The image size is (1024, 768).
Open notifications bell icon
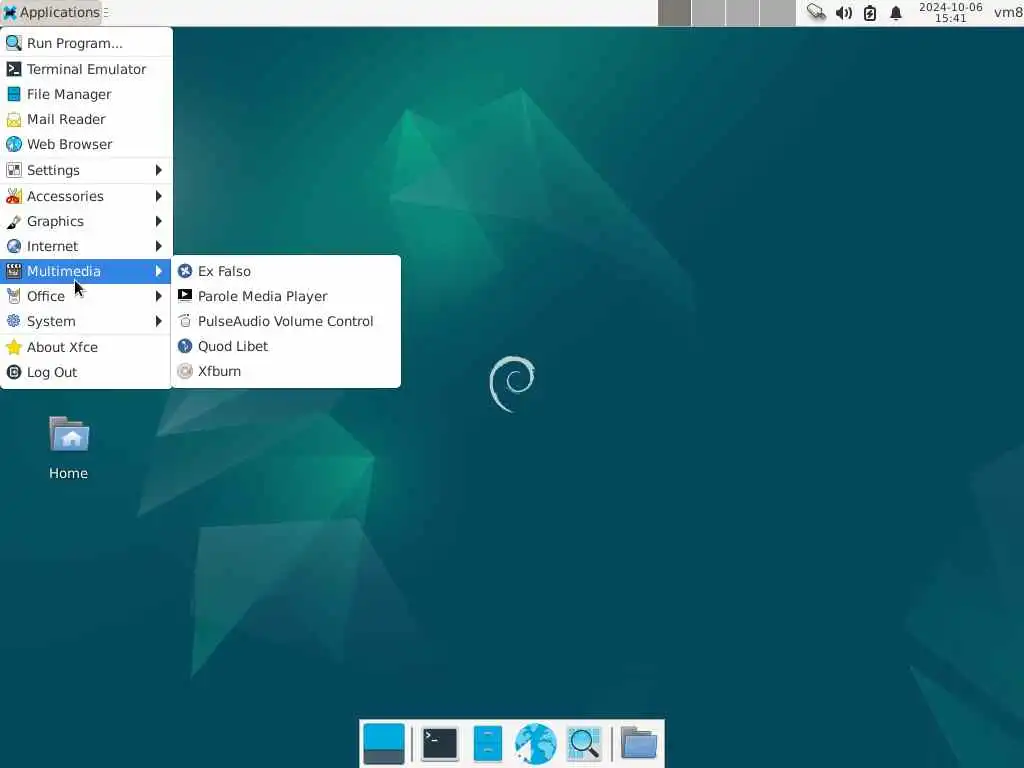coord(896,13)
